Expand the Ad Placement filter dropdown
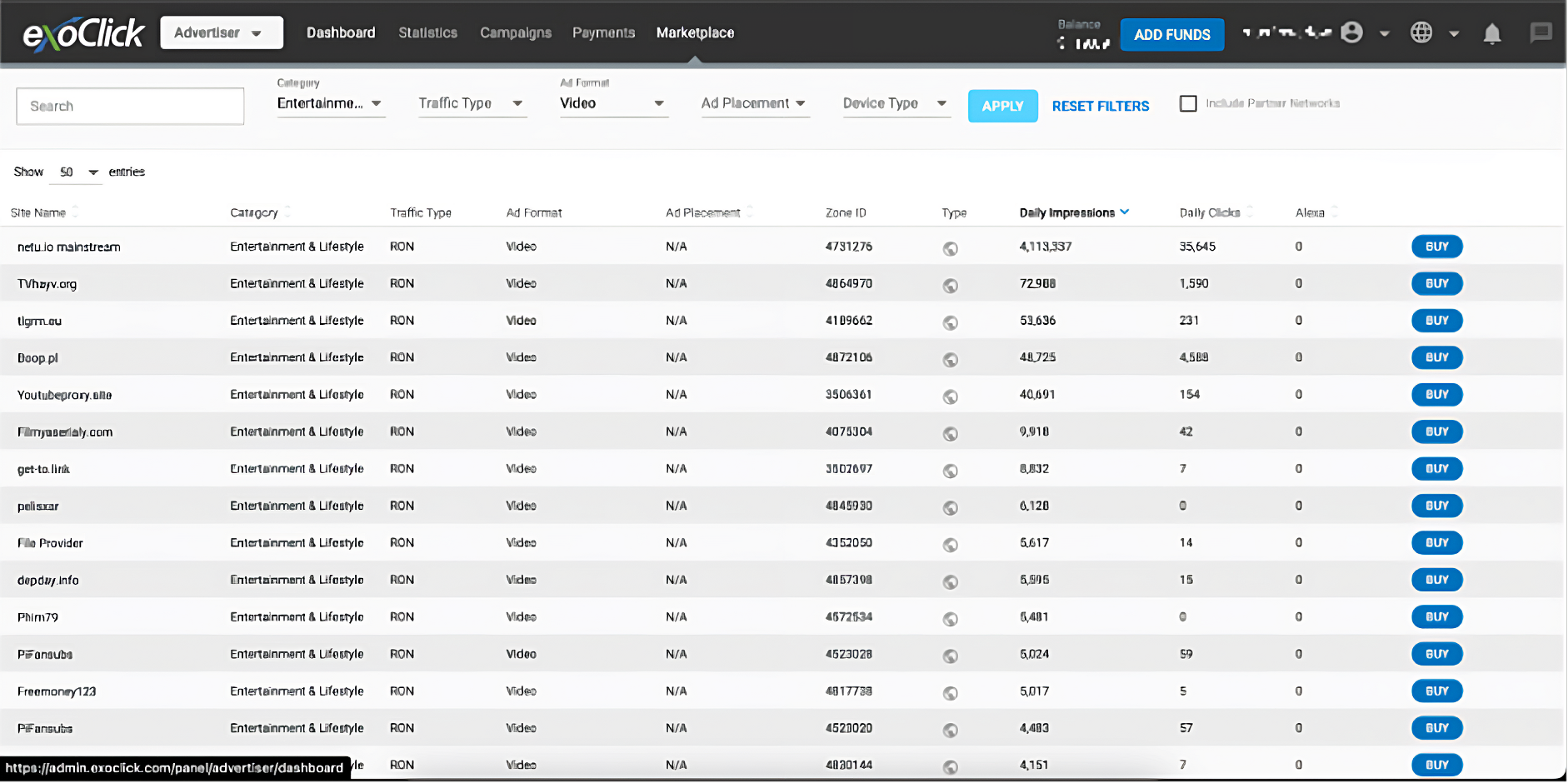1568x783 pixels. click(x=754, y=103)
